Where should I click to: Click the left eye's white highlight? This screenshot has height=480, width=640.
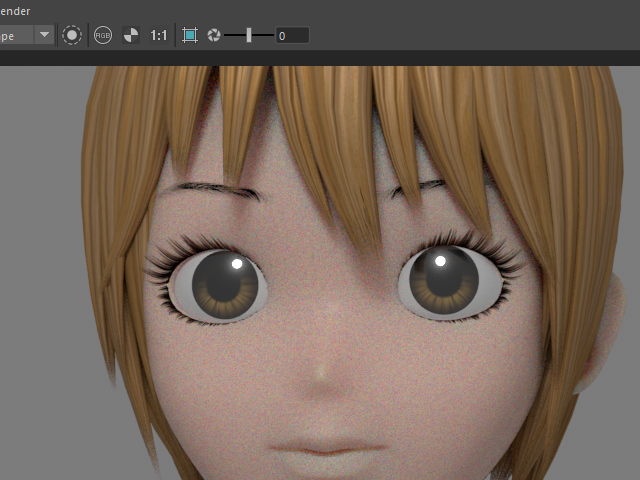[237, 264]
